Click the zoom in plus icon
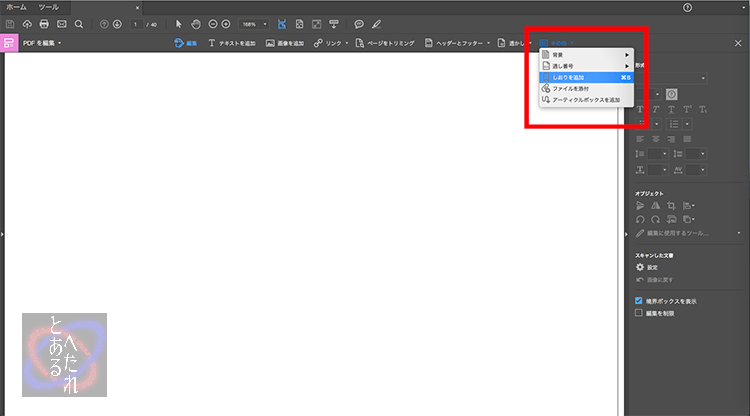This screenshot has height=416, width=750. click(x=226, y=23)
